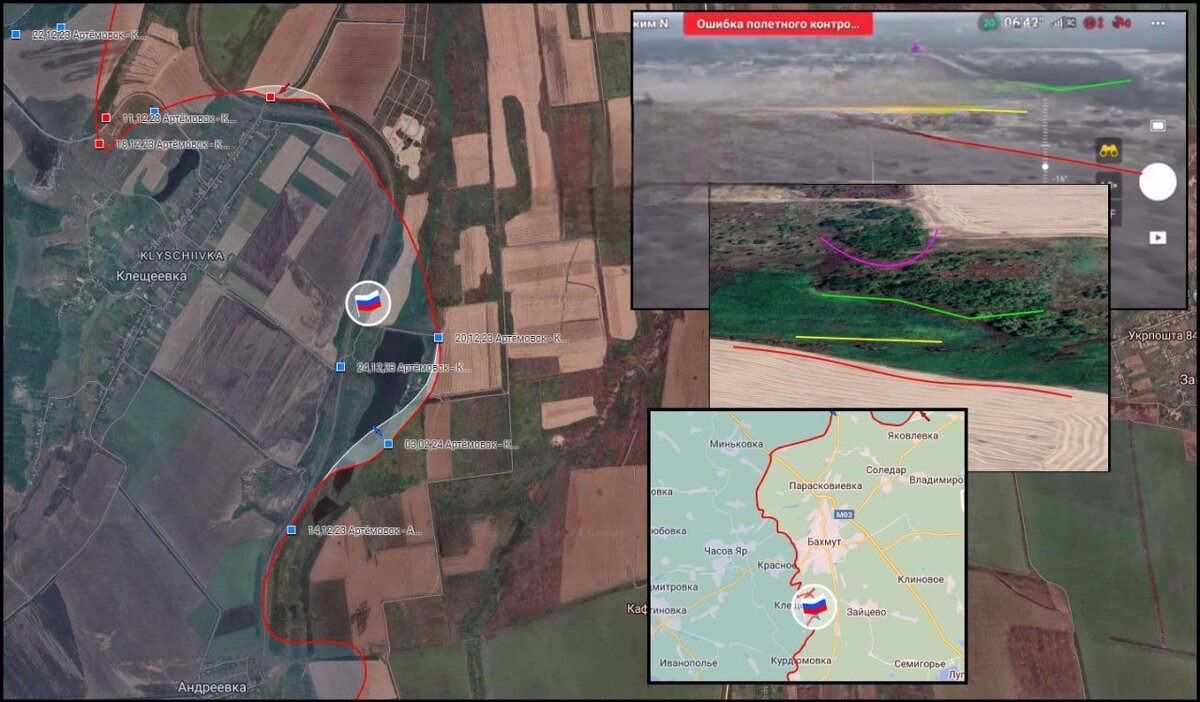Click the Миньковка label on inset map

click(x=735, y=444)
